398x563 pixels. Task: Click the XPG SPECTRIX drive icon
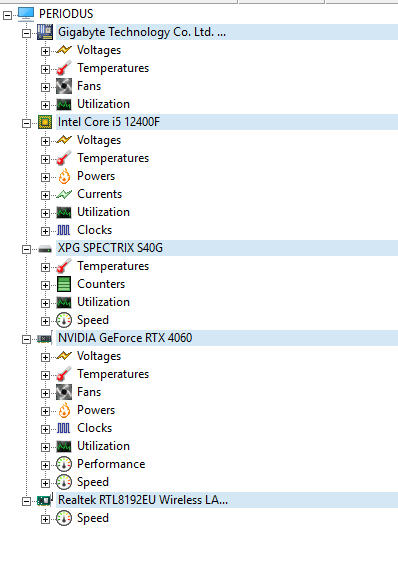[x=45, y=248]
